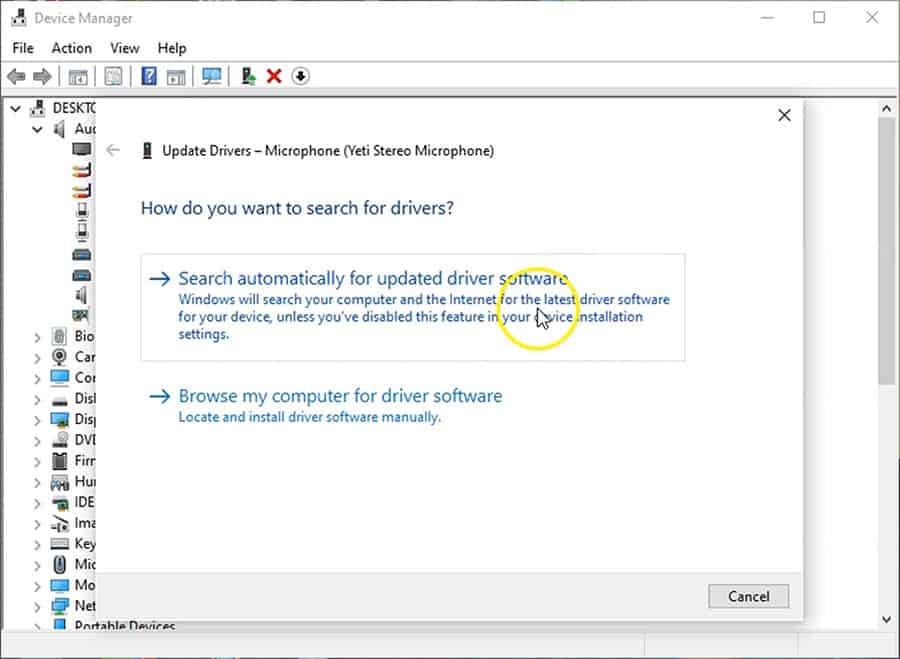This screenshot has height=659, width=900.
Task: Select the Human Interface Devices icon
Action: click(59, 482)
